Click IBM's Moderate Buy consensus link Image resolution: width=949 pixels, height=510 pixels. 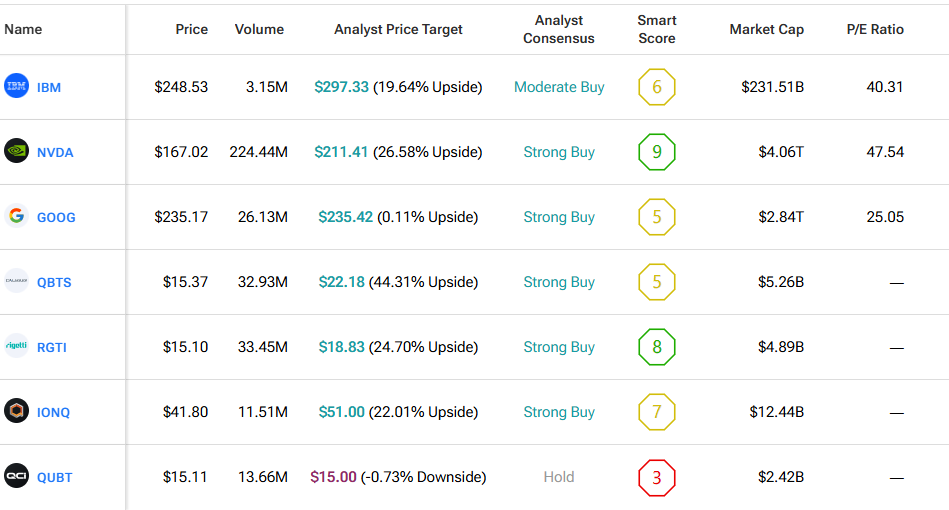pyautogui.click(x=559, y=87)
